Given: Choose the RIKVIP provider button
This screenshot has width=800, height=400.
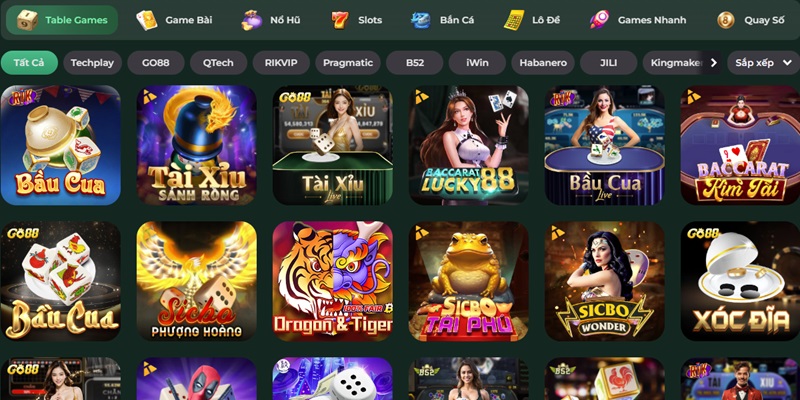Looking at the screenshot, I should click(281, 63).
